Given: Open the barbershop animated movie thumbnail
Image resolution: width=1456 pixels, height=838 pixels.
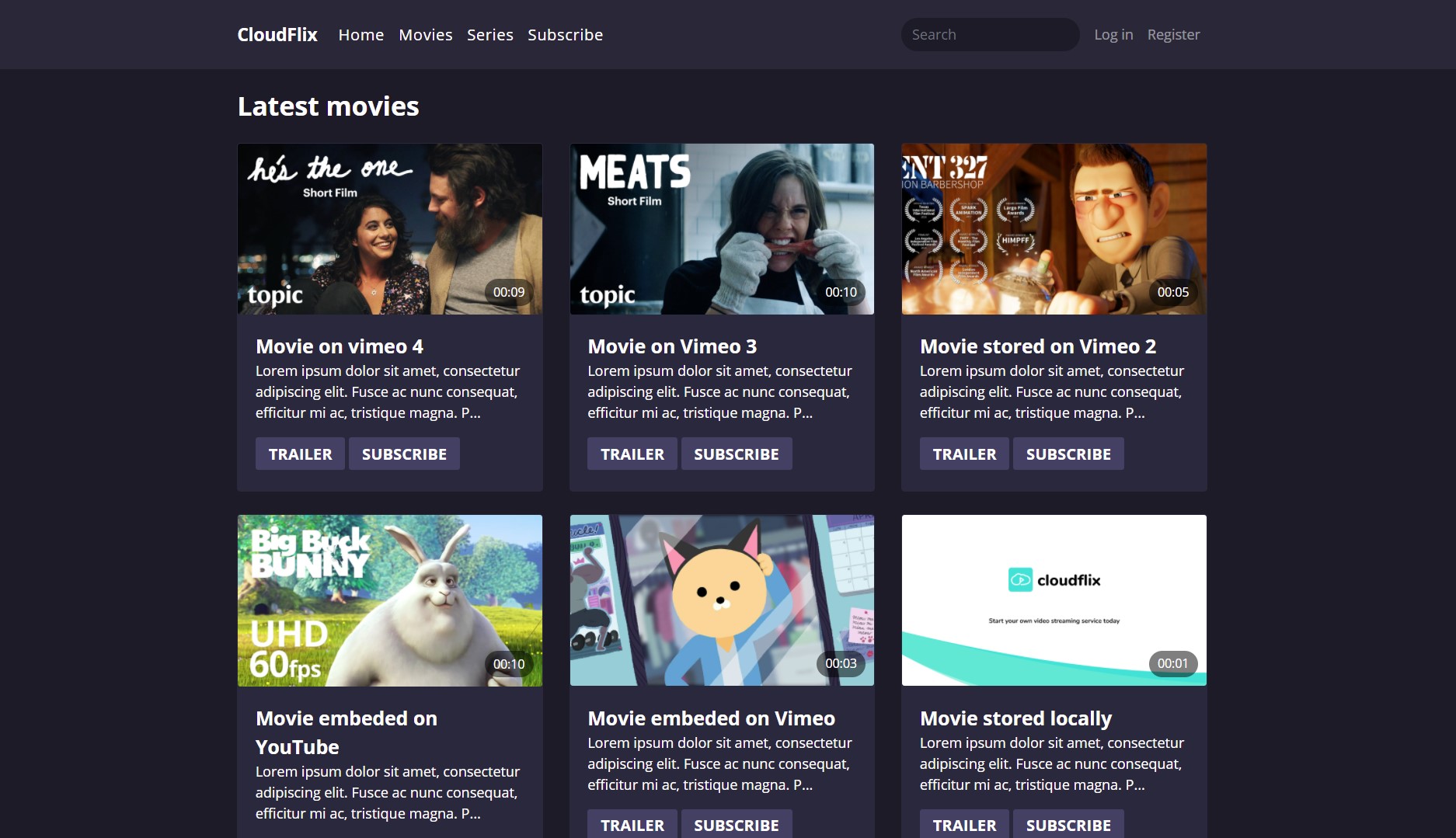Looking at the screenshot, I should (1054, 229).
